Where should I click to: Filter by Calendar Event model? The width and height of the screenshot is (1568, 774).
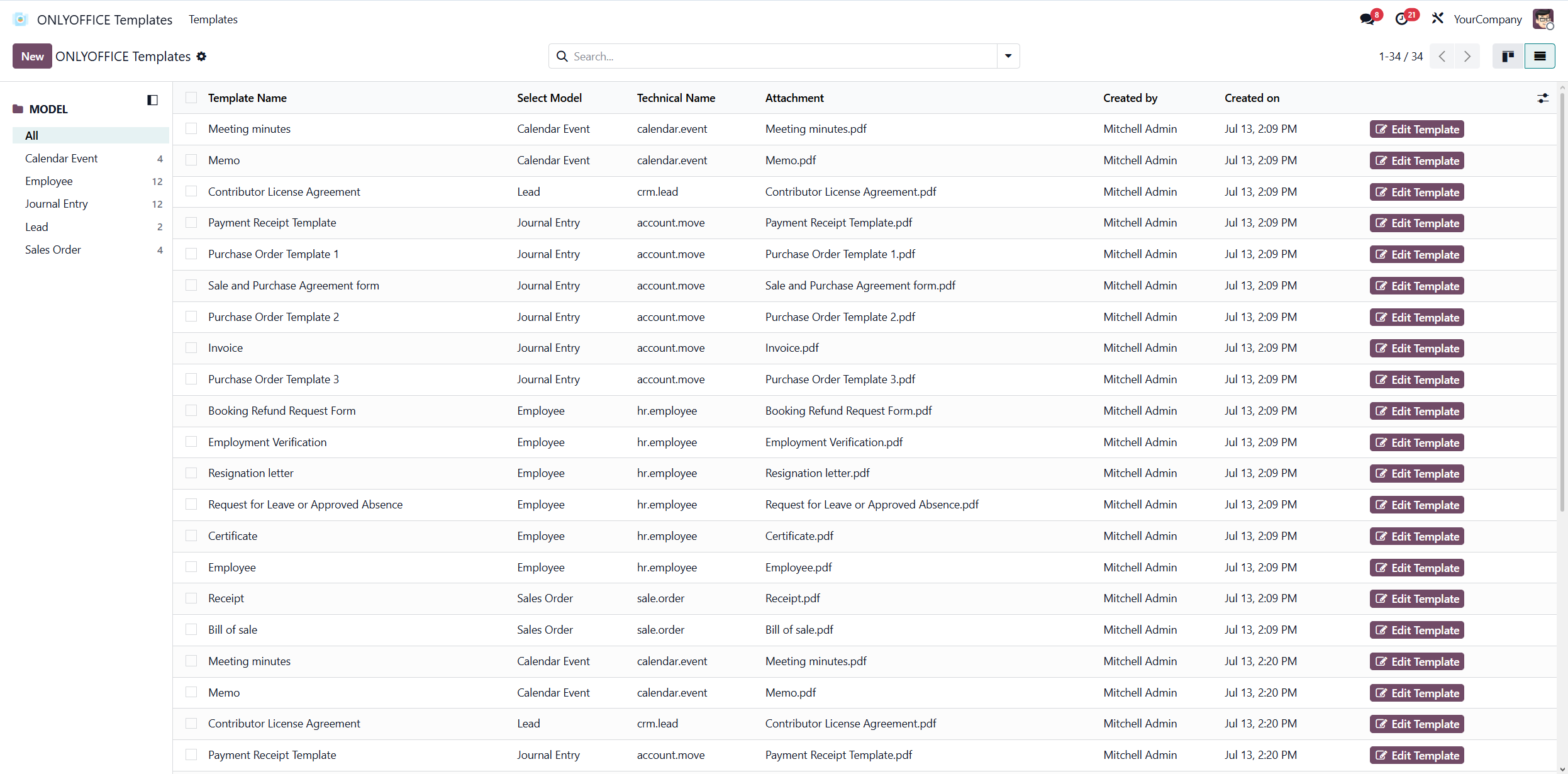91,159
